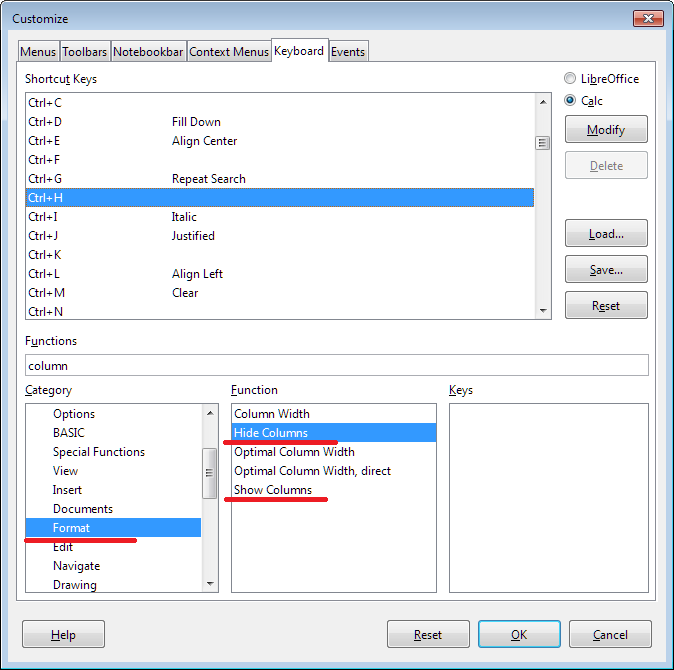
Task: Open the Toolbars tab
Action: (85, 52)
